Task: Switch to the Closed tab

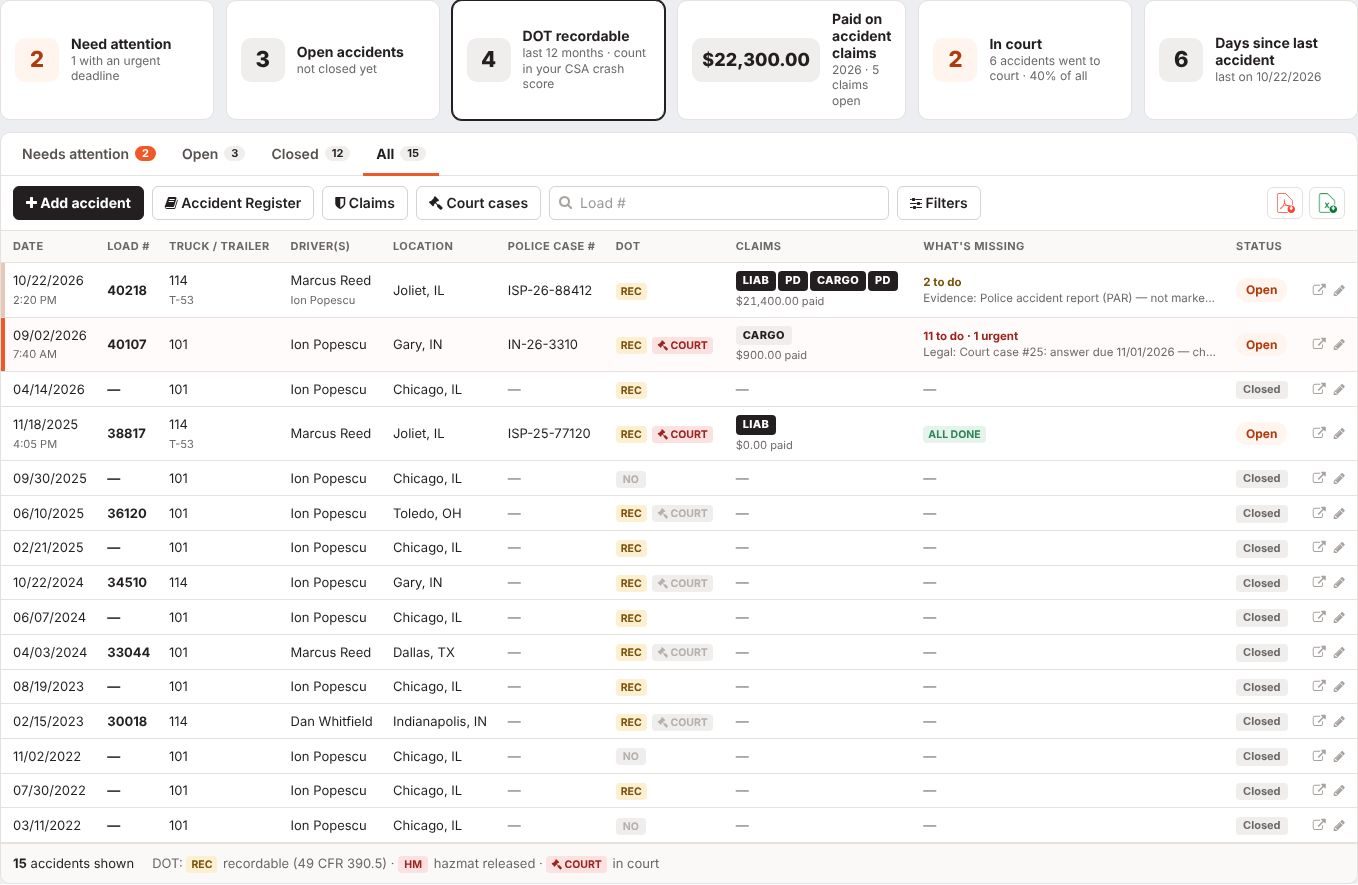Action: [x=309, y=154]
